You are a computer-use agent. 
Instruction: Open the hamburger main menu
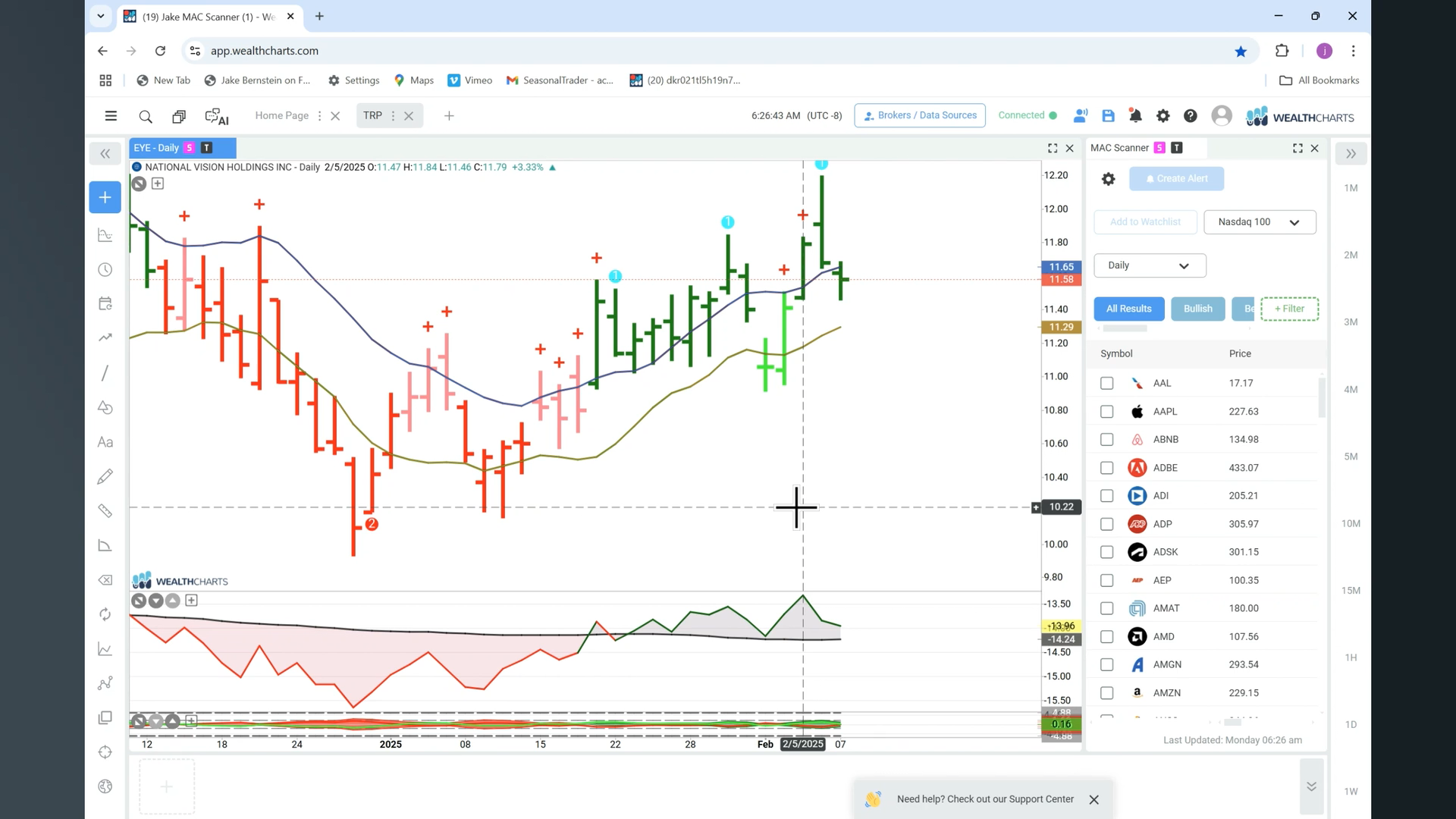point(111,116)
